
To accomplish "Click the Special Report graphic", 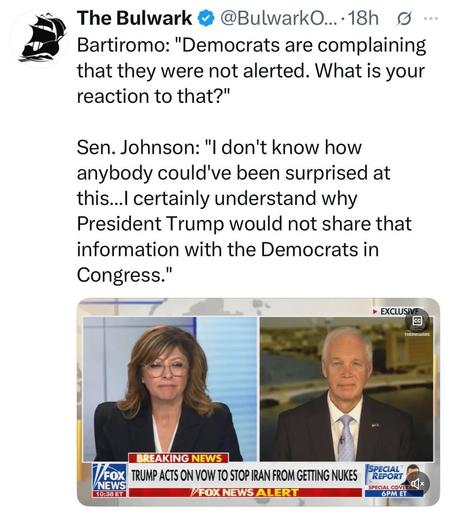I will coord(387,473).
